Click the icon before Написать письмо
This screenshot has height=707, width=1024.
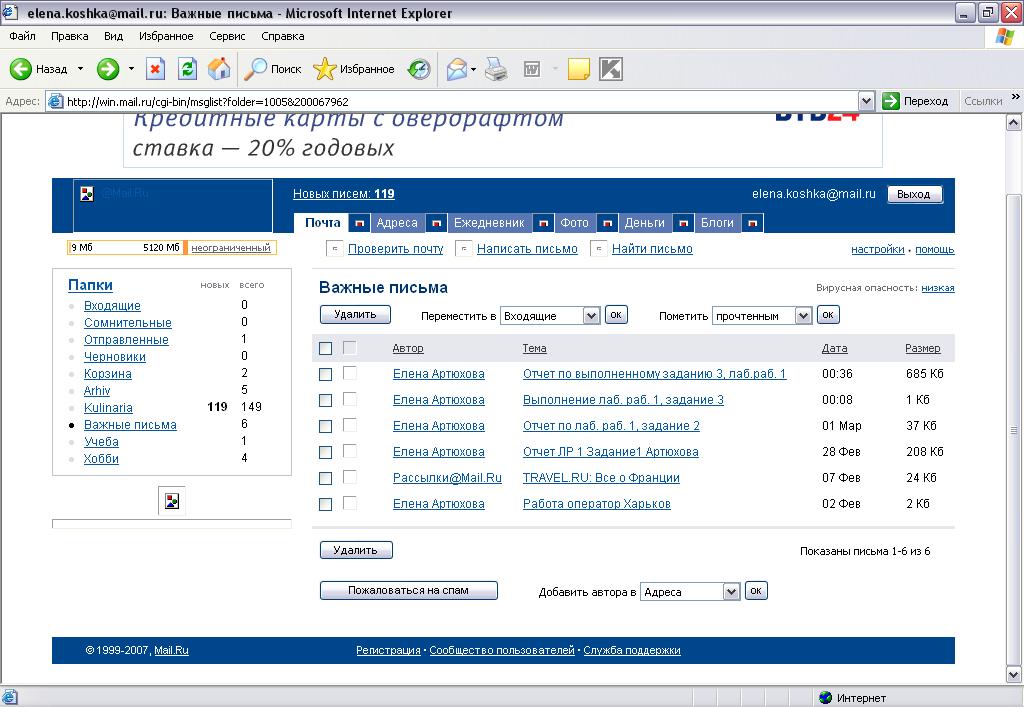click(x=464, y=249)
